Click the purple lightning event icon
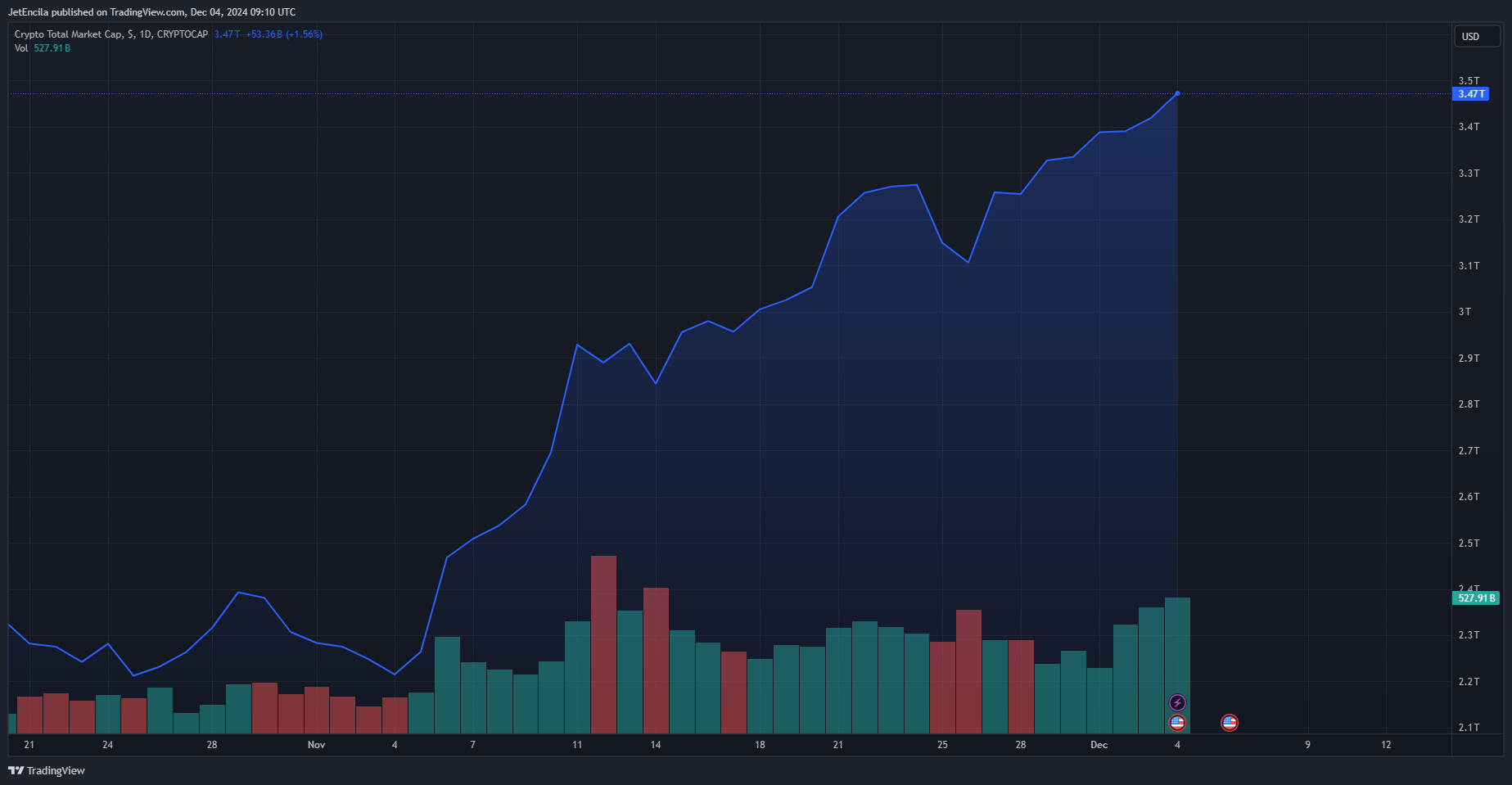 click(1177, 702)
